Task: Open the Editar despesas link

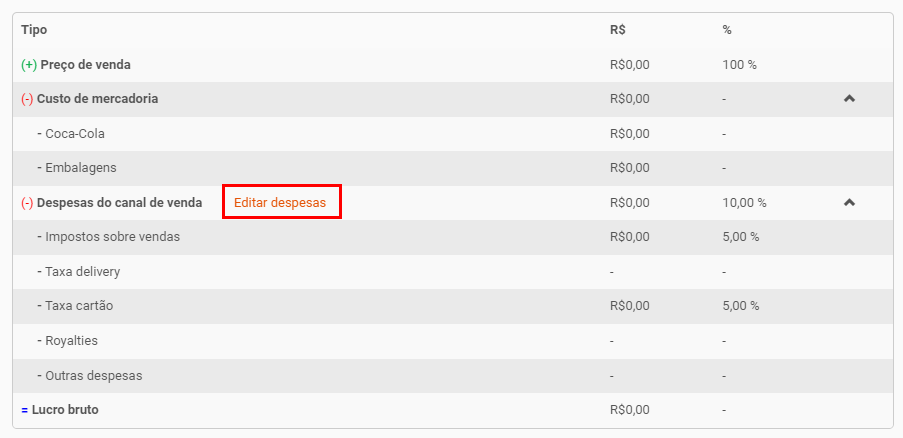Action: (x=280, y=203)
